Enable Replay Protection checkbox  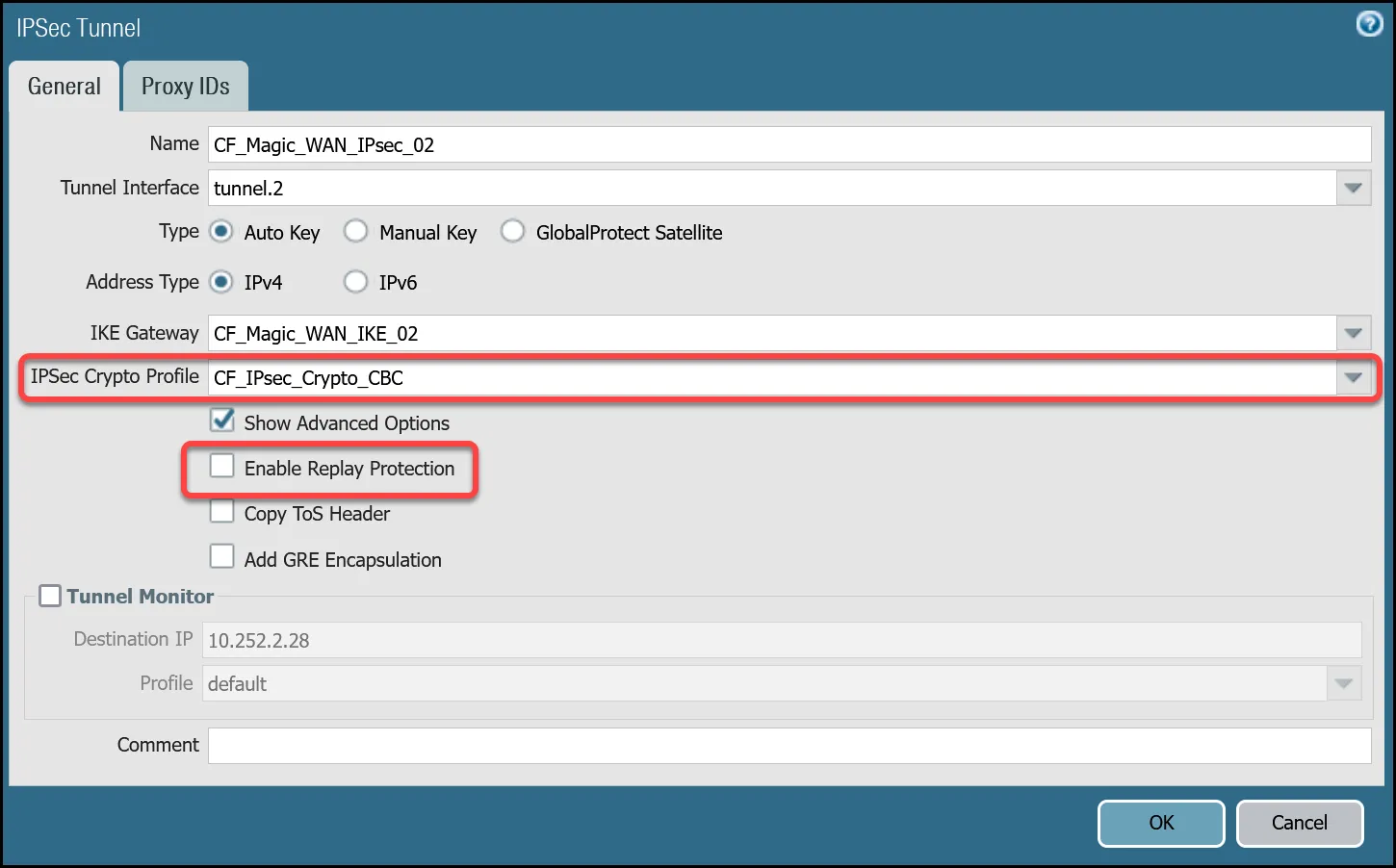[222, 467]
